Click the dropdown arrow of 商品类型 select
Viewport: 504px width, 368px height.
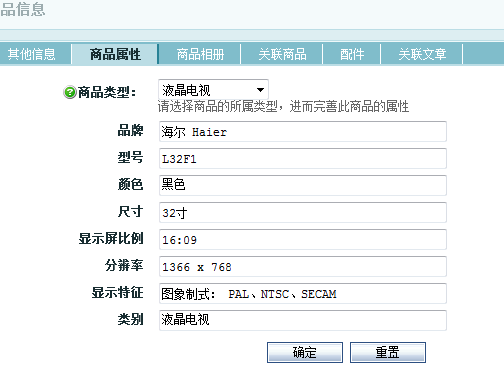[x=260, y=90]
